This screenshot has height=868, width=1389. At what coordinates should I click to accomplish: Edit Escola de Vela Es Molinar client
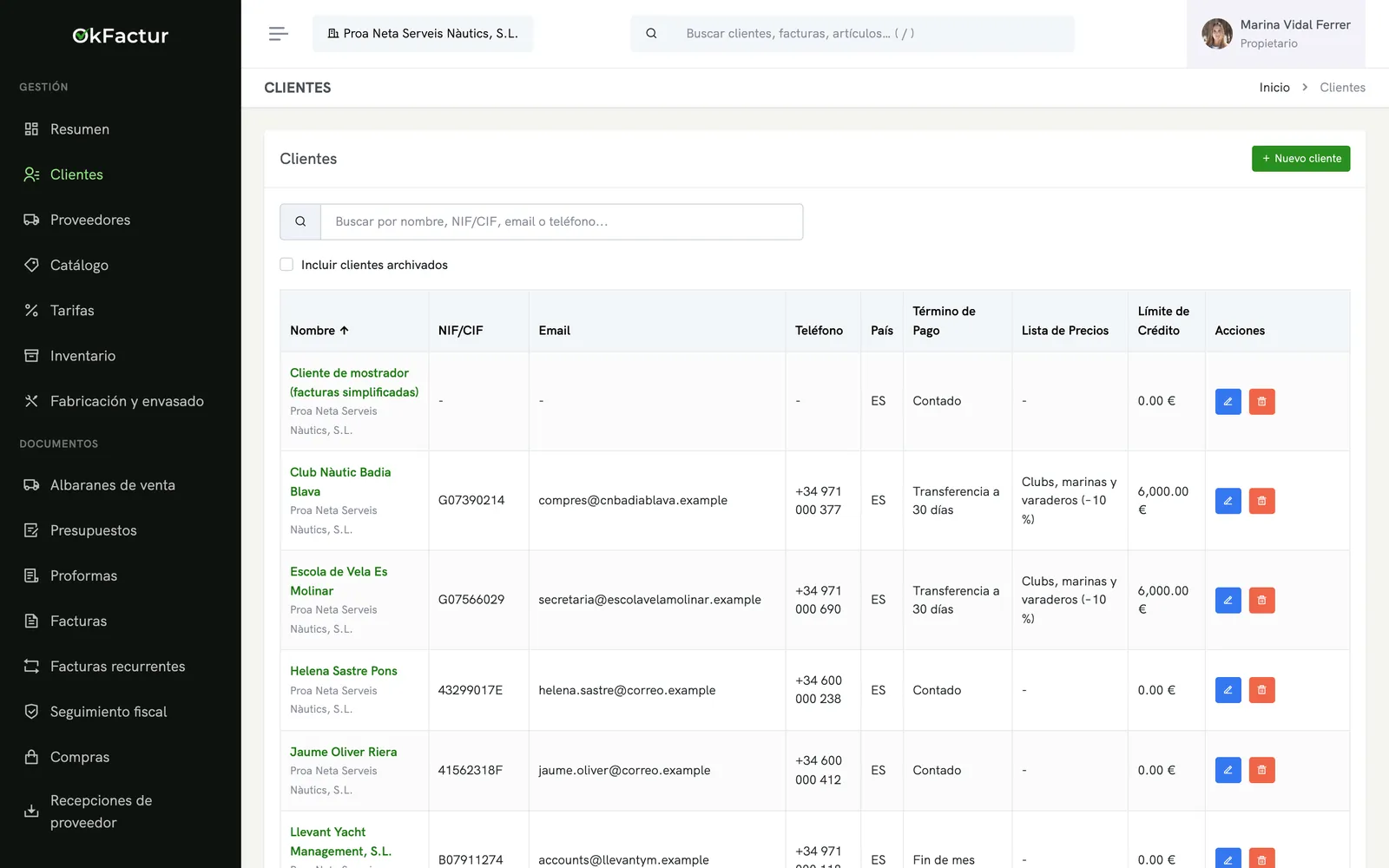click(1228, 600)
